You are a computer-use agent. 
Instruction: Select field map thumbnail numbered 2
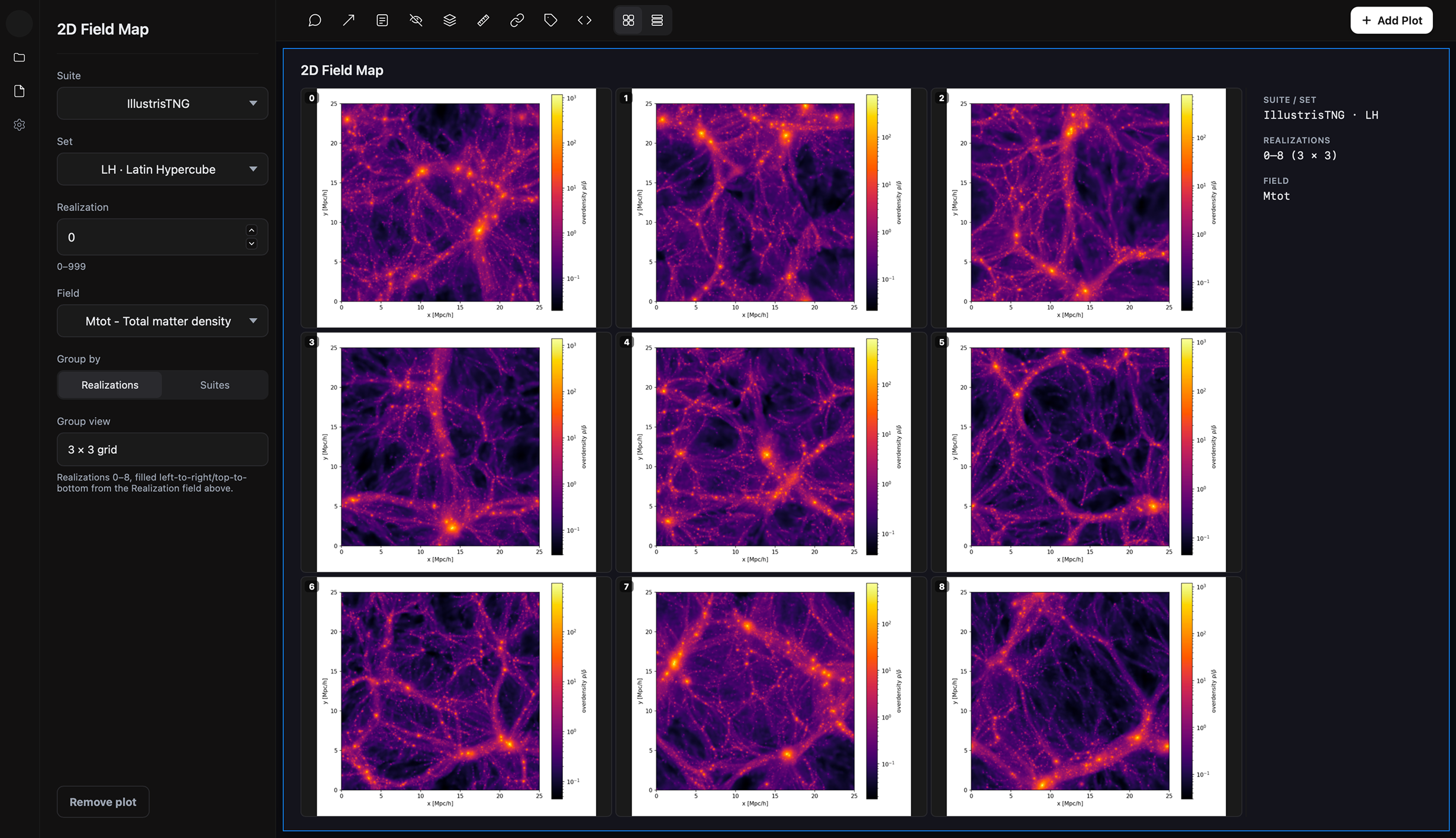(1086, 208)
